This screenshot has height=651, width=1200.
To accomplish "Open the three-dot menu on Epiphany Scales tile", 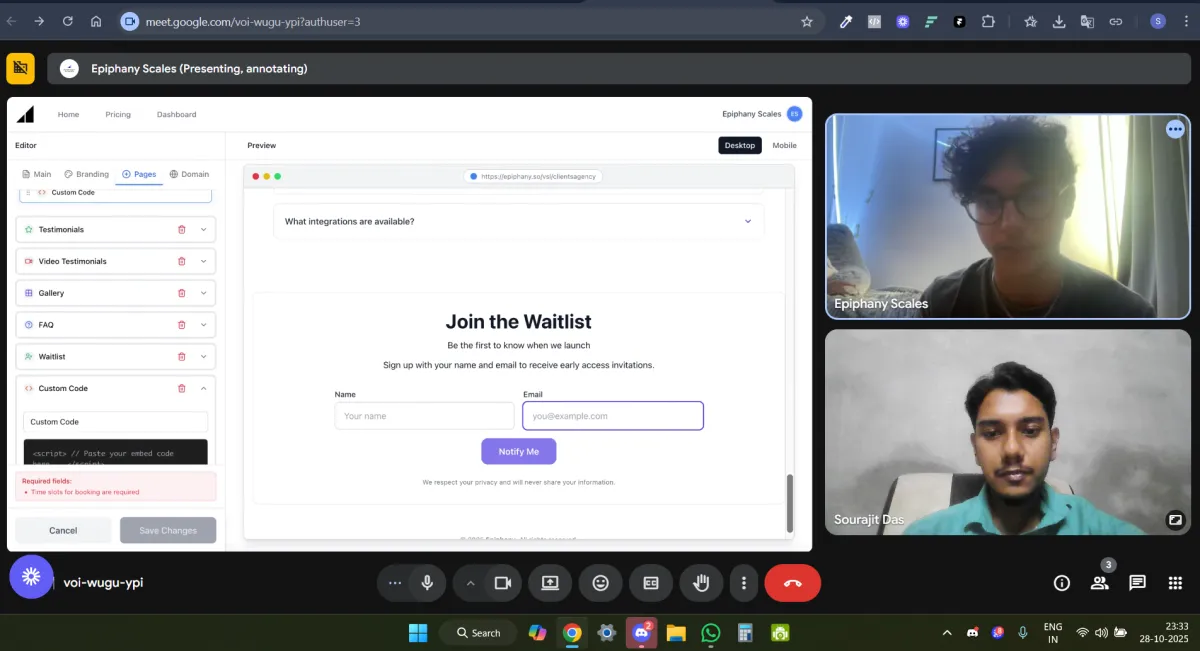I will (1174, 129).
